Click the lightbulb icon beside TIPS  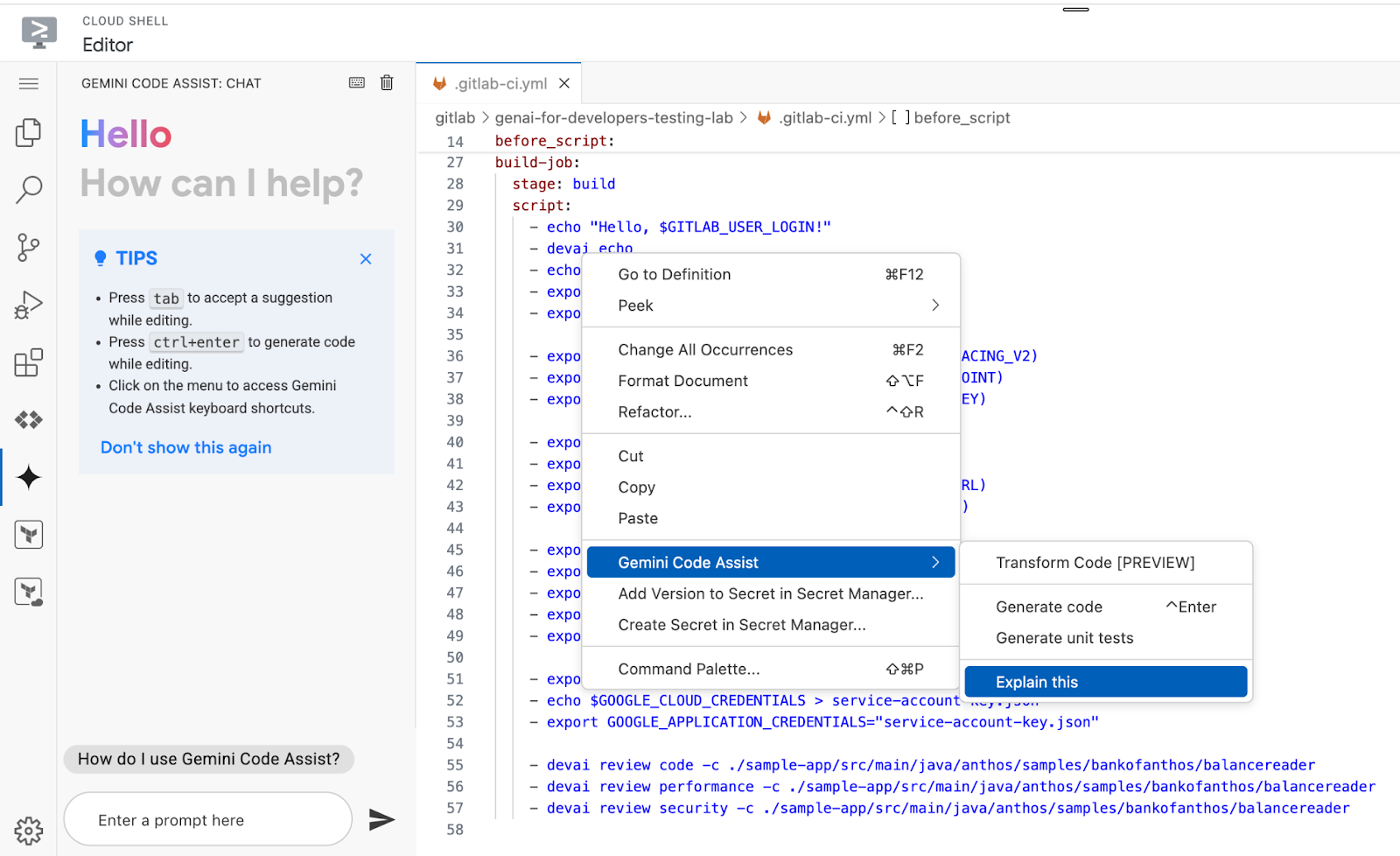tap(101, 258)
